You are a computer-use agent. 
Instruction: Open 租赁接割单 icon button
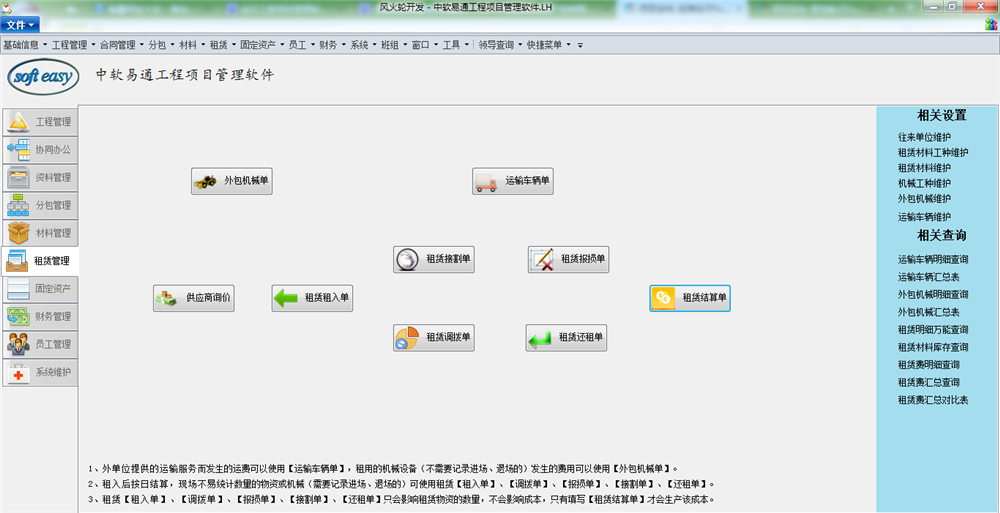(x=434, y=259)
